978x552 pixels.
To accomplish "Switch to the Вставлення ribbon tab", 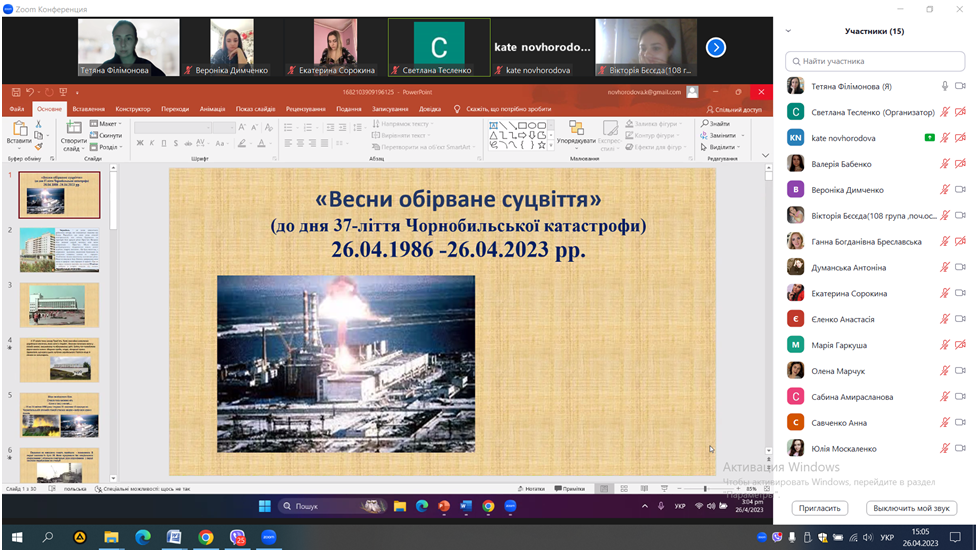I will 88,108.
